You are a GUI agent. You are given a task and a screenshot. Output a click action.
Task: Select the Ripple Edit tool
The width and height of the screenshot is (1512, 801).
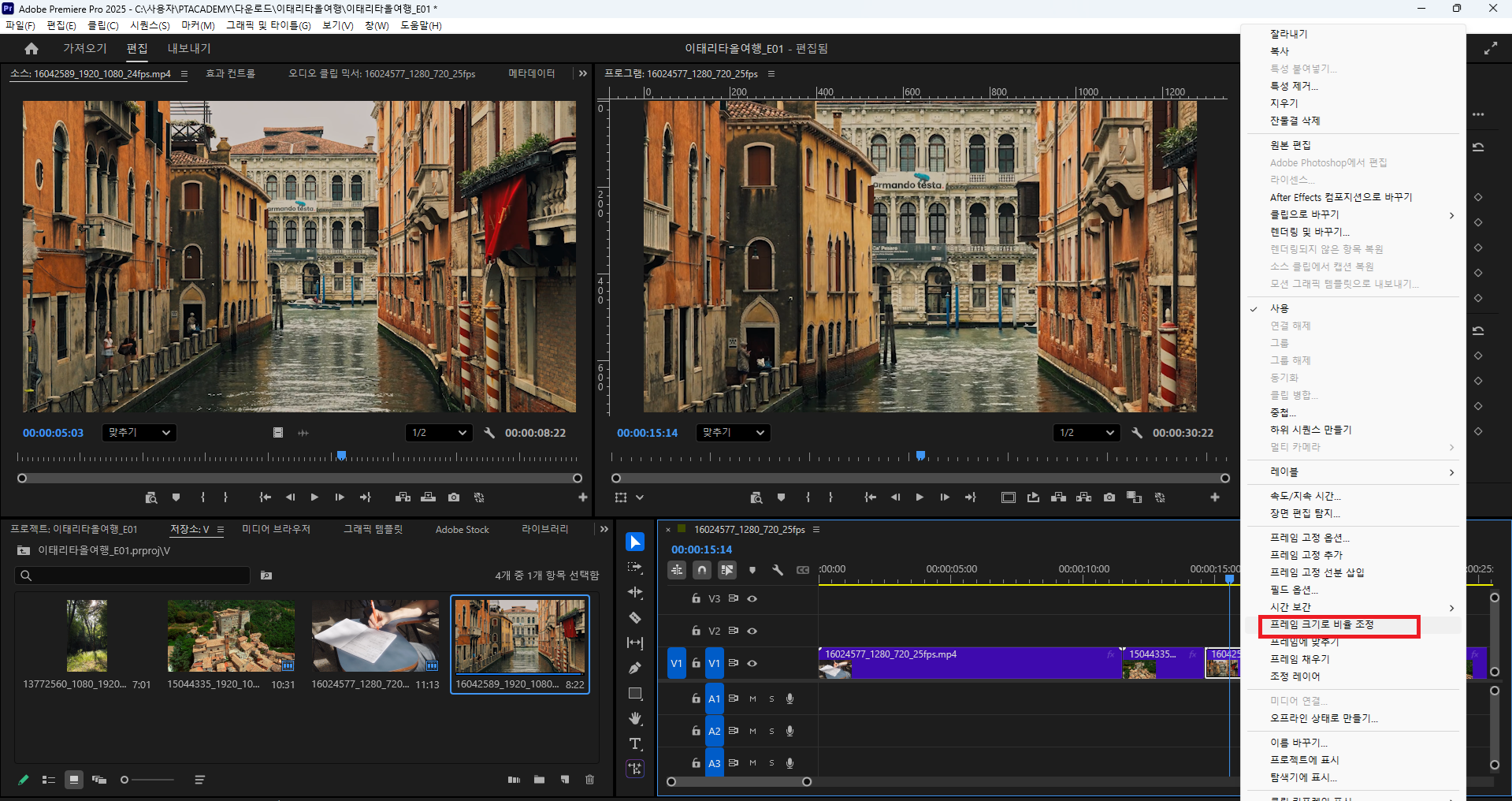pos(635,593)
